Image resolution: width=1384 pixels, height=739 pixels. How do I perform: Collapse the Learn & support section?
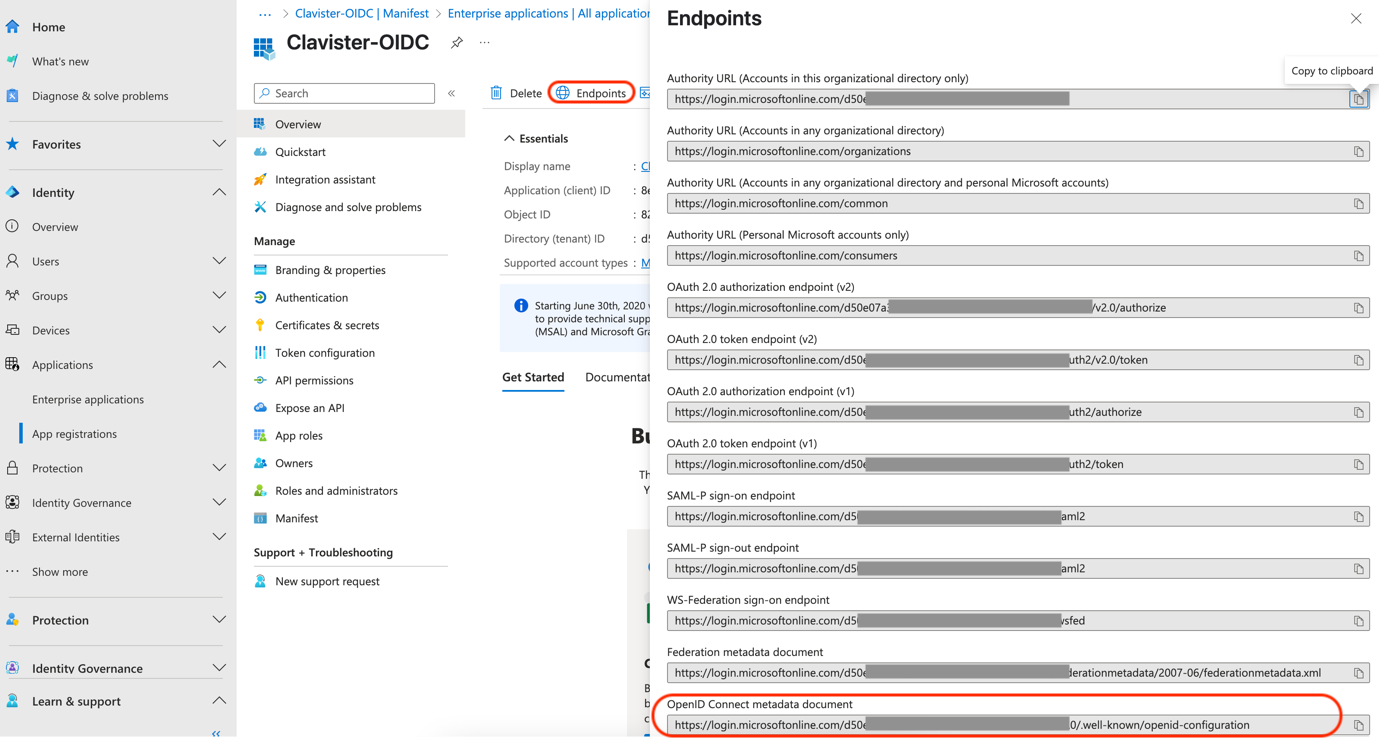(219, 701)
